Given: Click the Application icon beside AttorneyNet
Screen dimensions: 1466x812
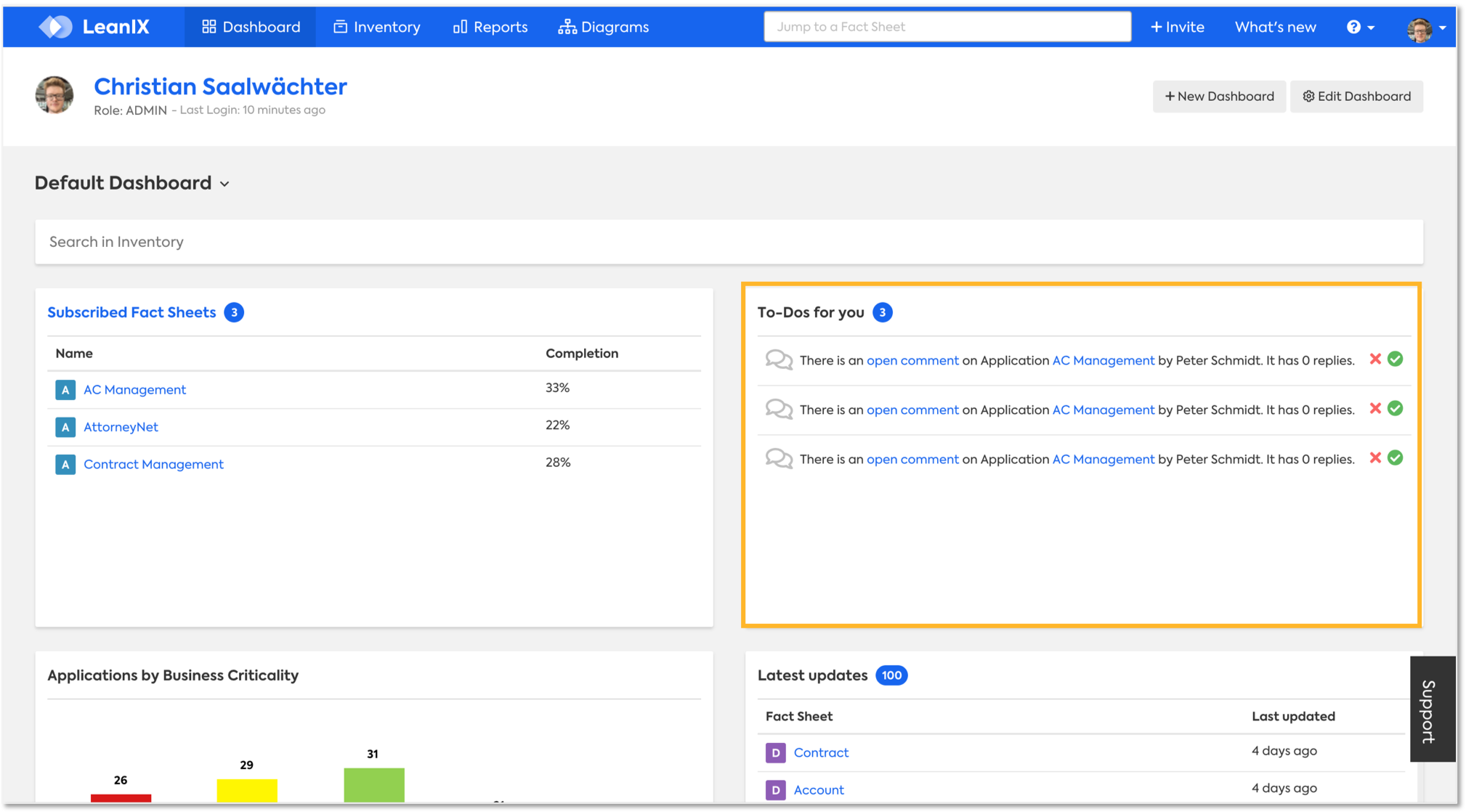Looking at the screenshot, I should point(65,427).
